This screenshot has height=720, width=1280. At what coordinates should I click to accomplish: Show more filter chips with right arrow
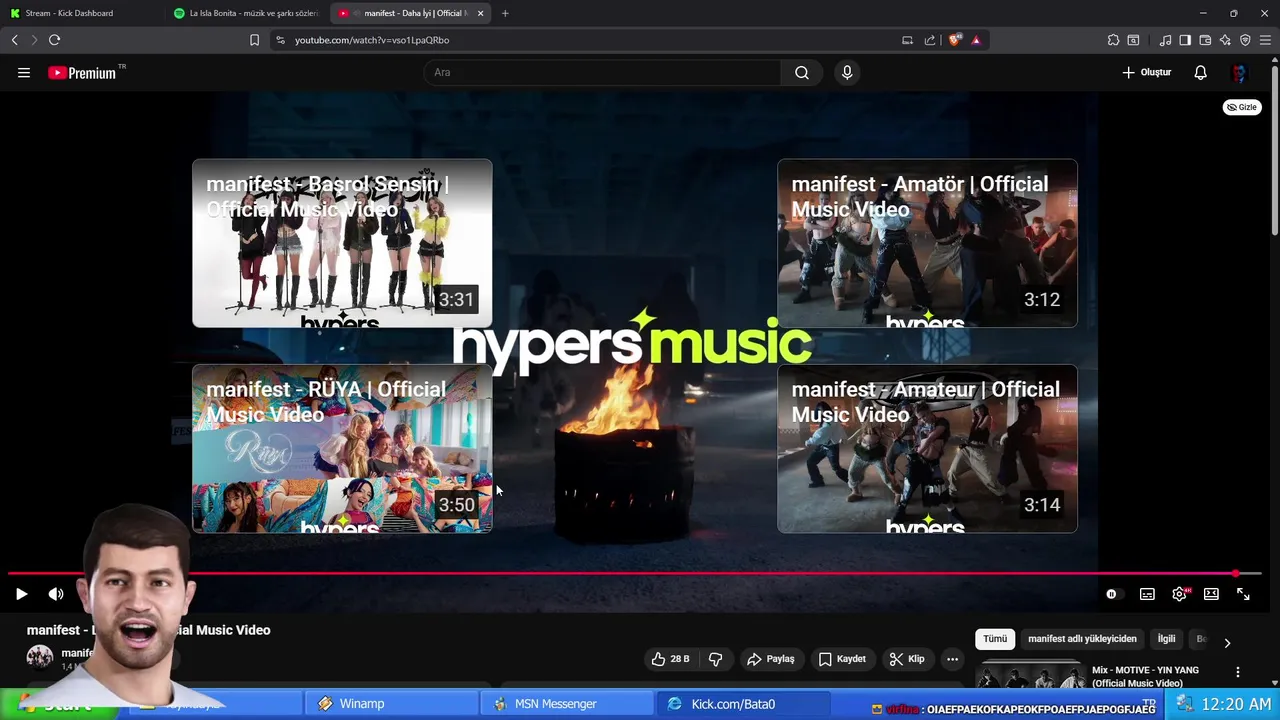(1227, 643)
